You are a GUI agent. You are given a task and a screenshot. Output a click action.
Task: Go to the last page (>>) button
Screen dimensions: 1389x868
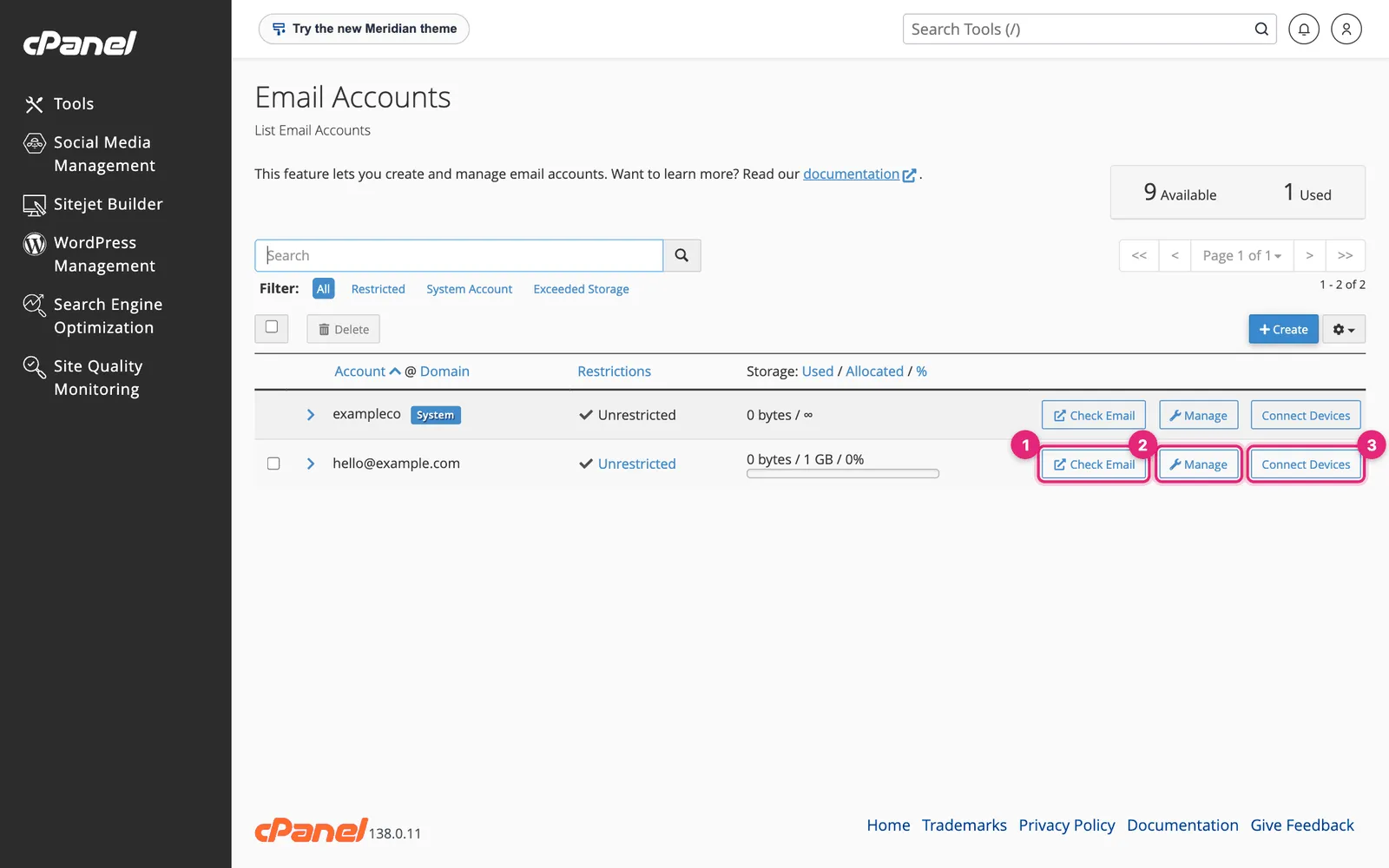coord(1345,255)
